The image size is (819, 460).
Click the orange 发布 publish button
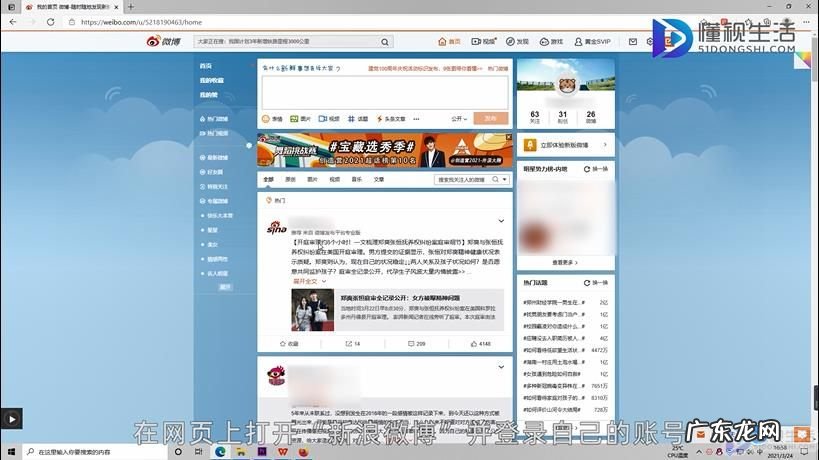[x=490, y=119]
